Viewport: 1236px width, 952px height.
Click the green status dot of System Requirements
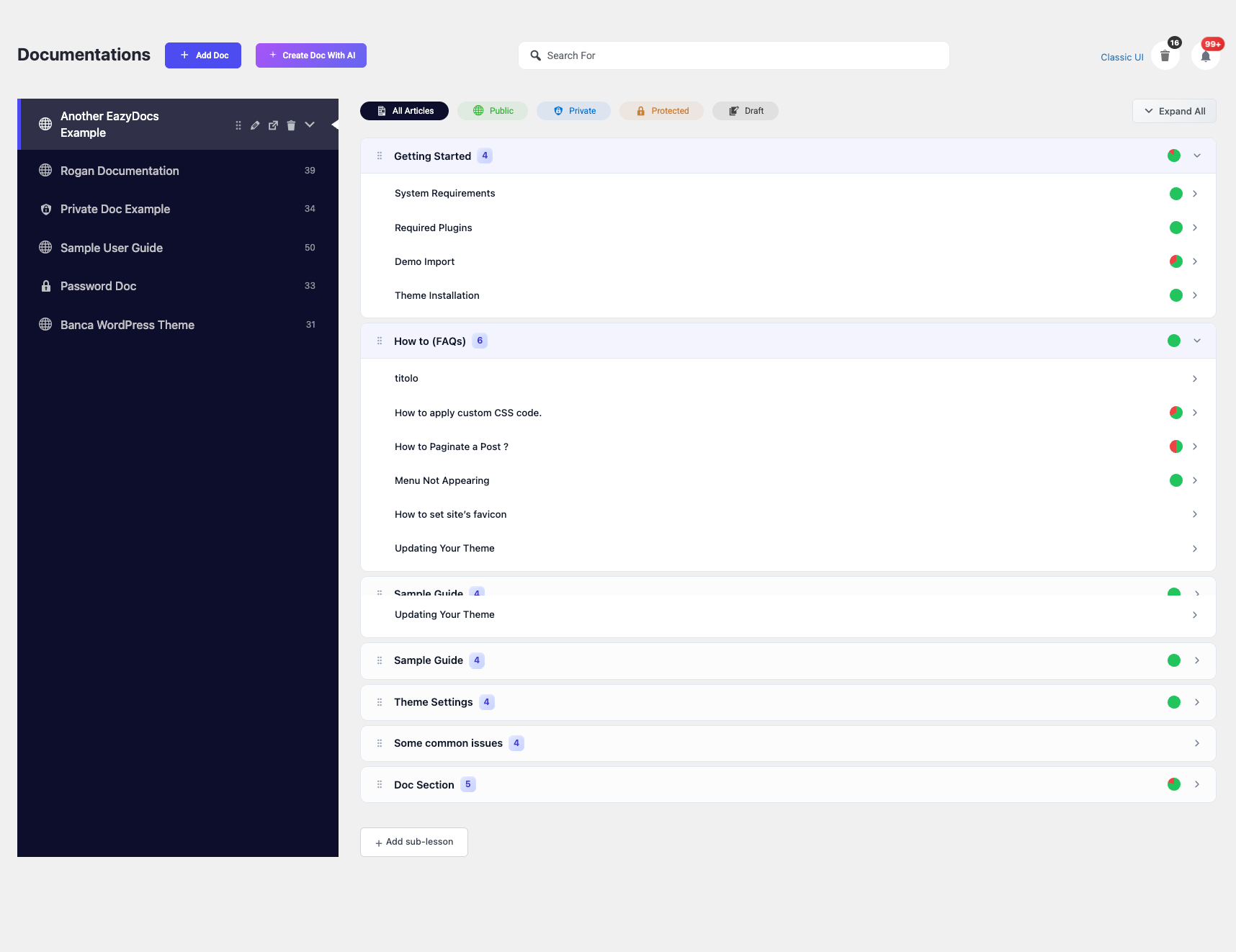click(1176, 194)
